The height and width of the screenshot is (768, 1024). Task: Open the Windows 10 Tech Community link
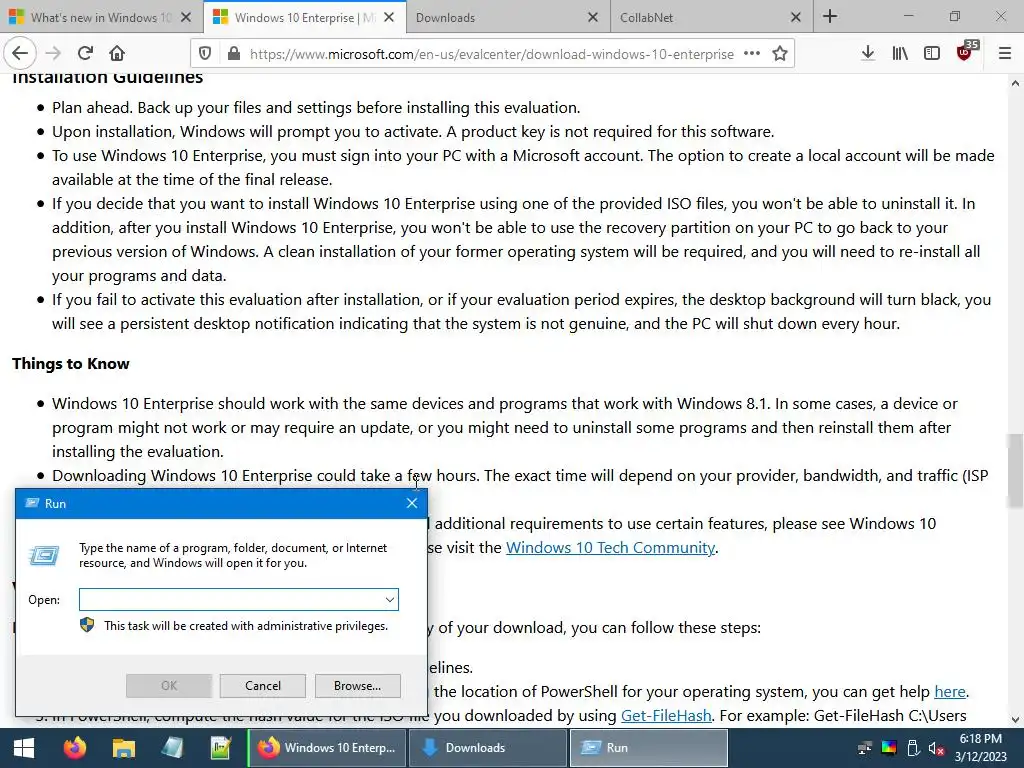[610, 547]
